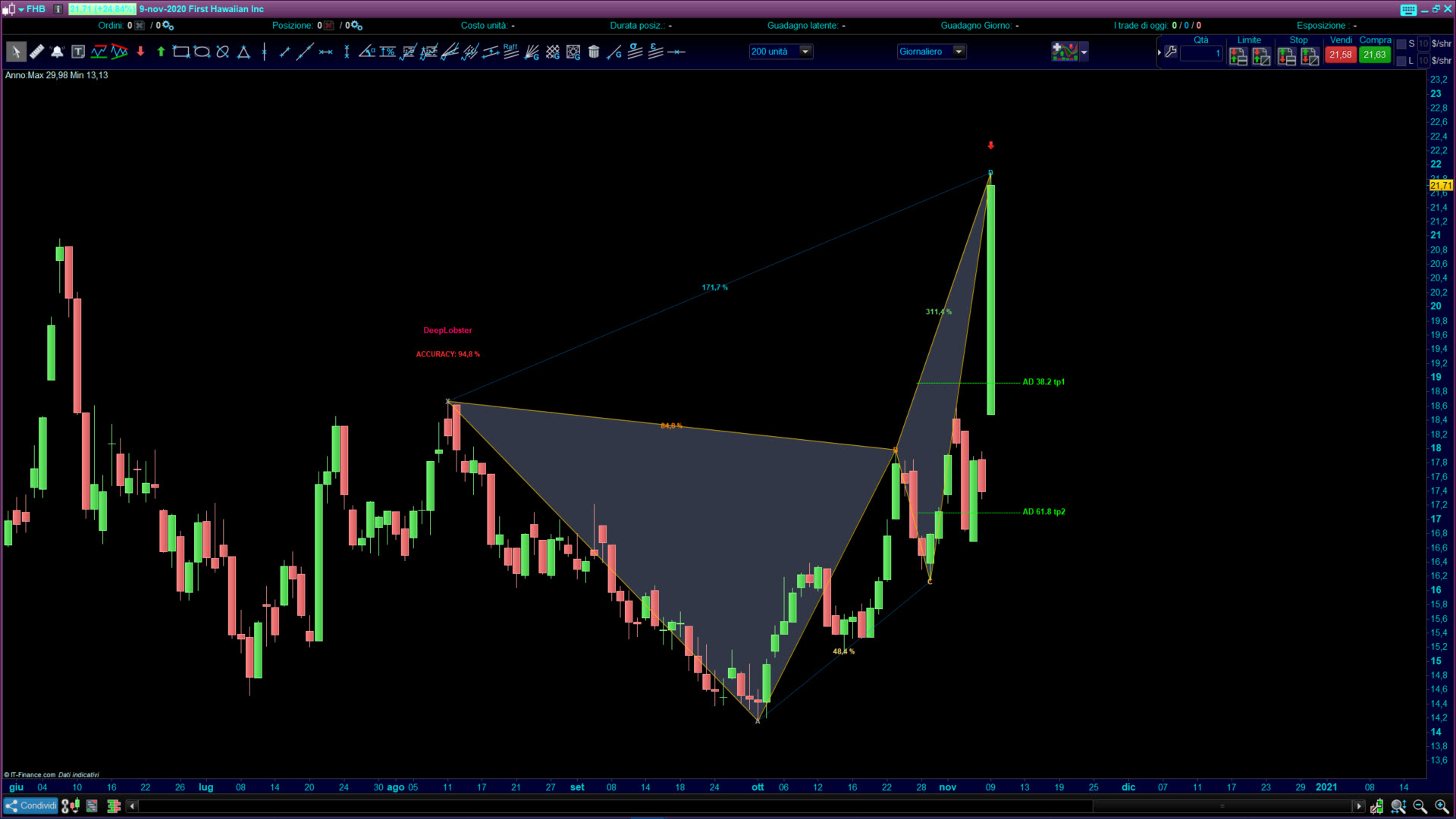The image size is (1456, 819).
Task: Click the trash bin delete-drawings icon
Action: (x=594, y=52)
